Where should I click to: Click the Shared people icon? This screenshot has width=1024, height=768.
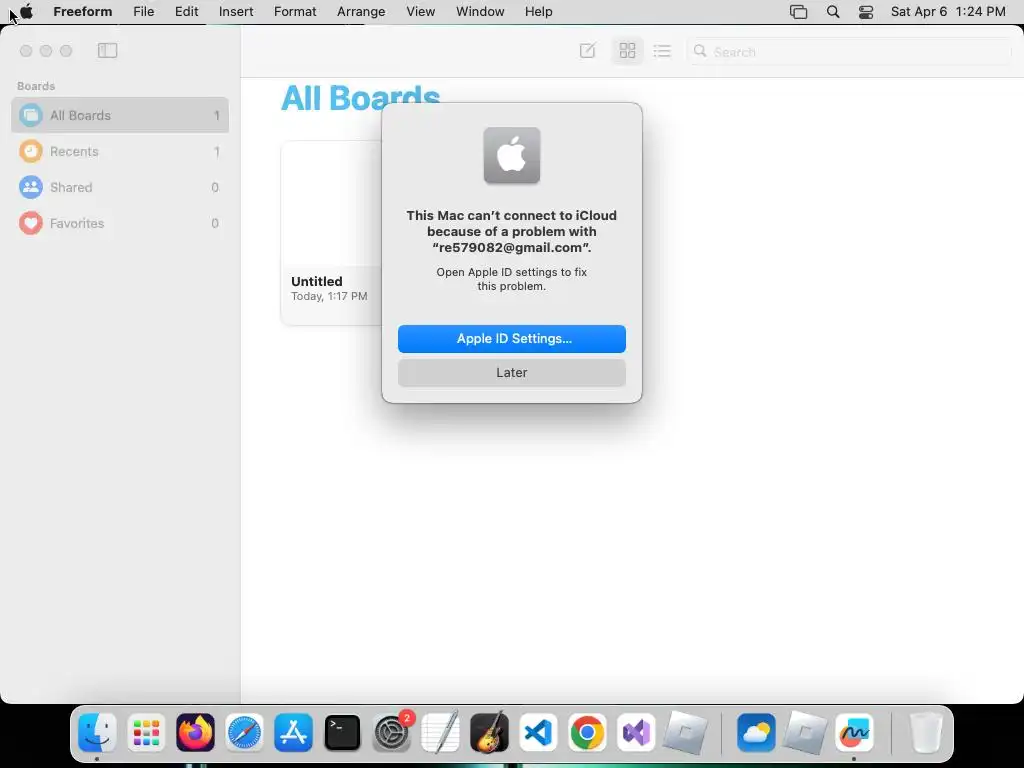pyautogui.click(x=30, y=187)
